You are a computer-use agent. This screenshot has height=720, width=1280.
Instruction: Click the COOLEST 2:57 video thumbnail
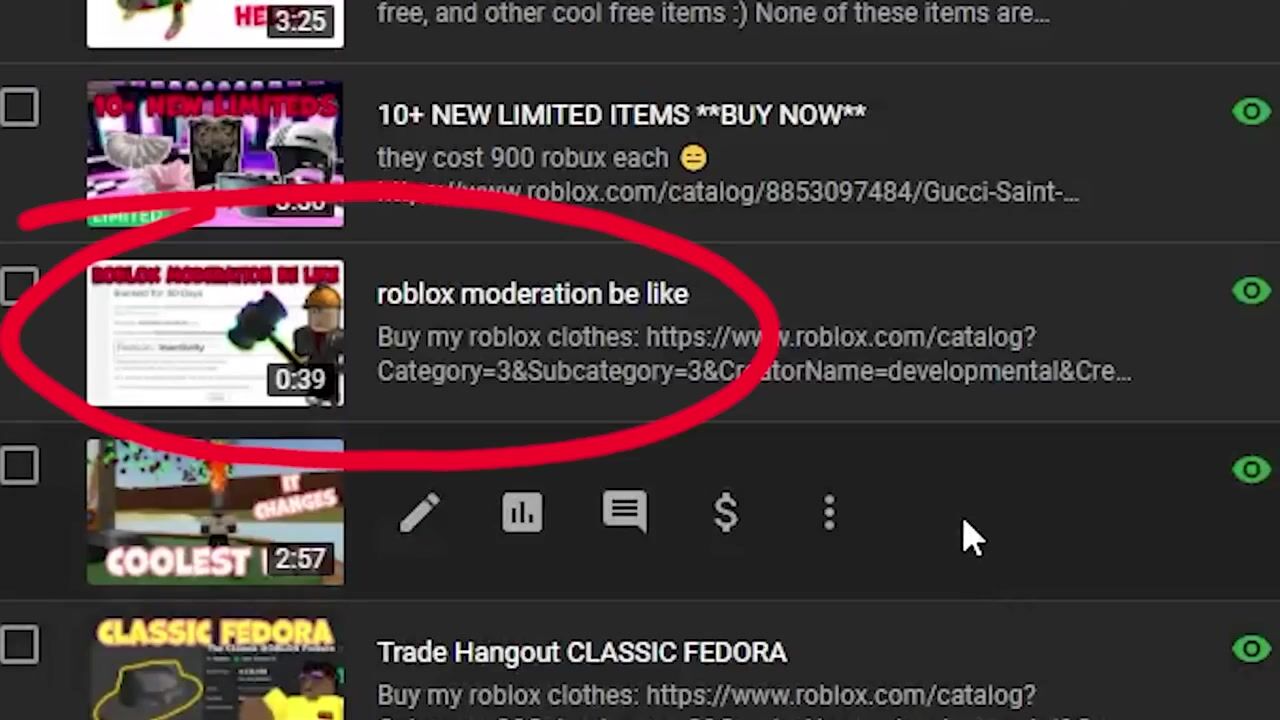click(215, 512)
